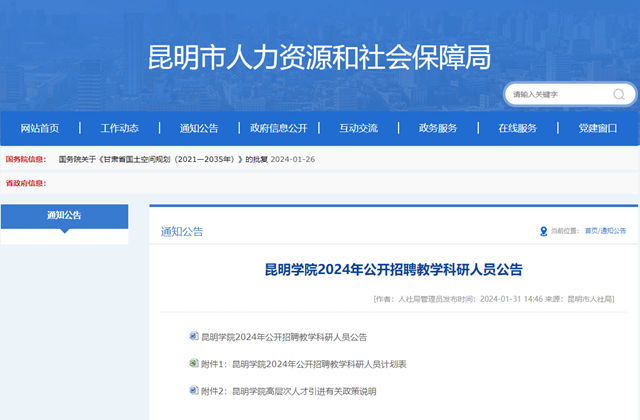Click the Excel file icon beside 附件1

coord(194,363)
